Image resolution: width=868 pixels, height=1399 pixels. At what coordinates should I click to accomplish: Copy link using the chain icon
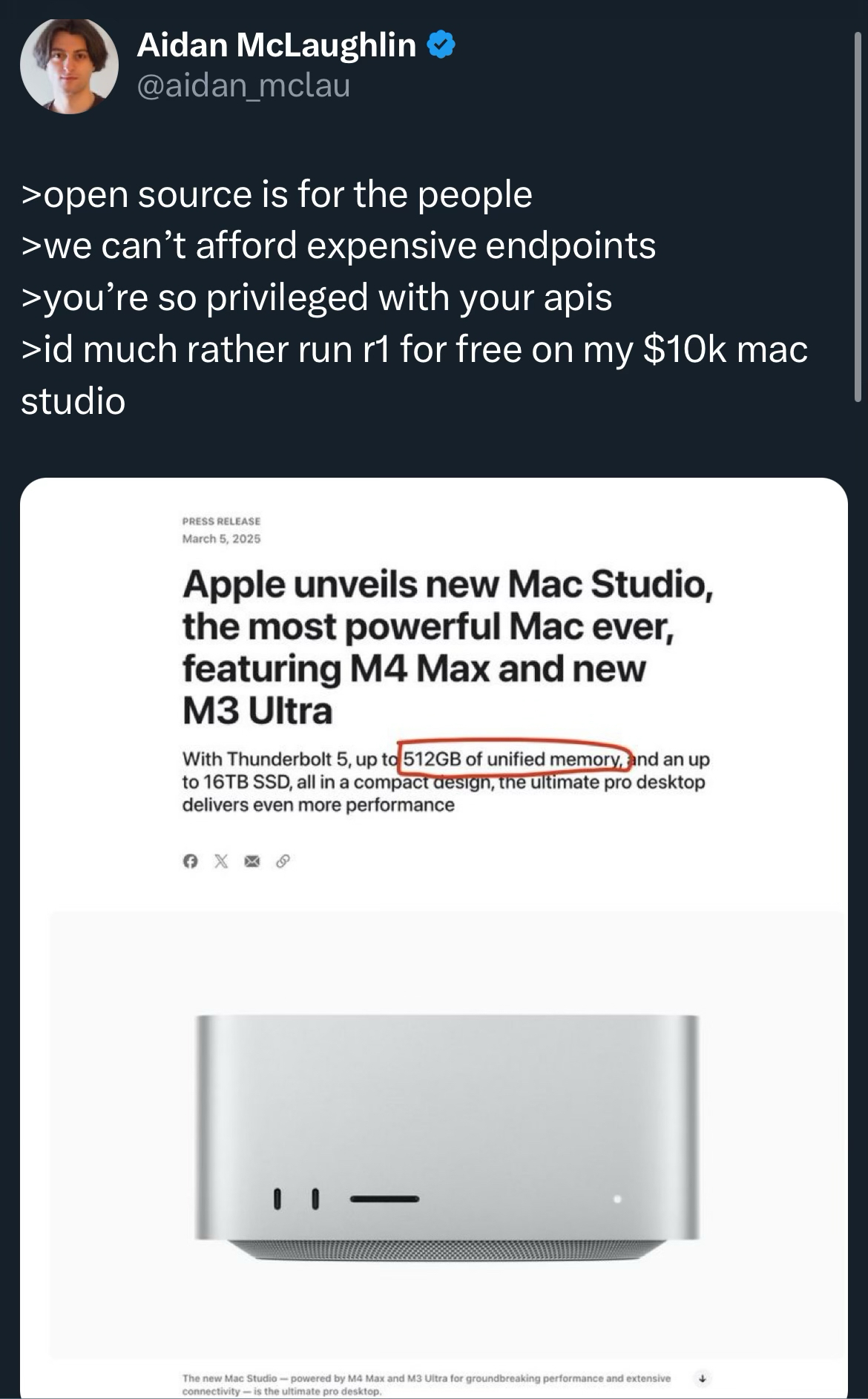click(x=283, y=861)
